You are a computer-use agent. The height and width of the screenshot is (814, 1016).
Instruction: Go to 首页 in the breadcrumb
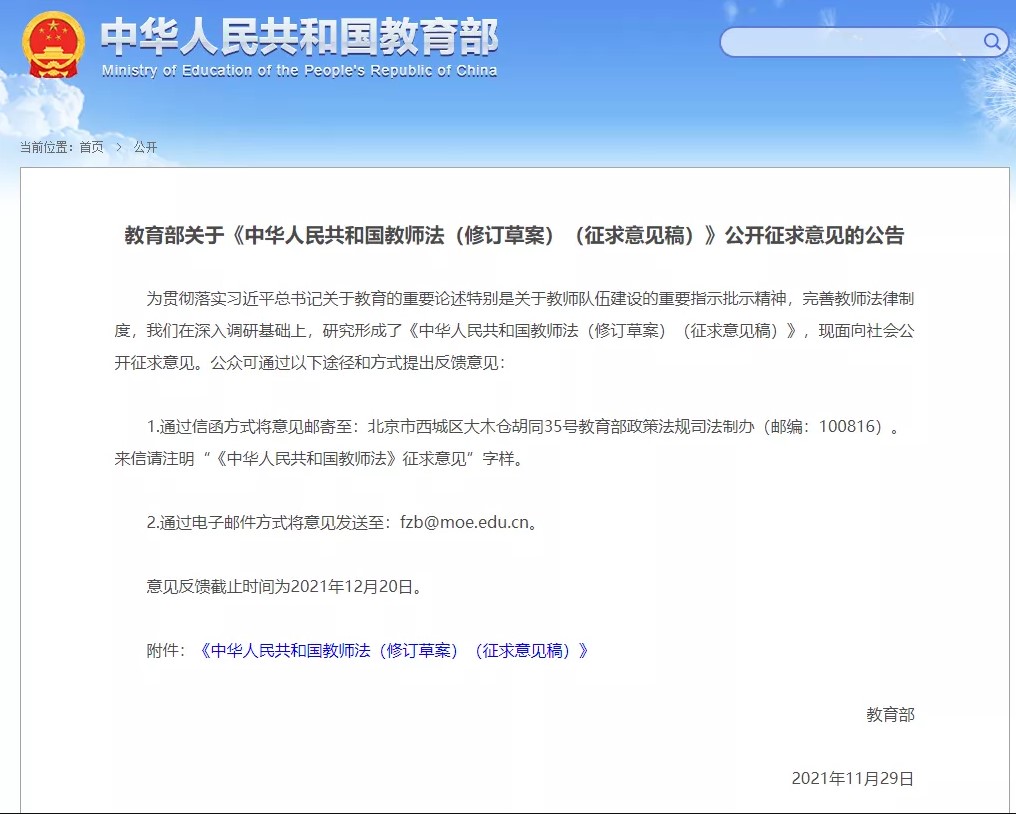coord(91,147)
